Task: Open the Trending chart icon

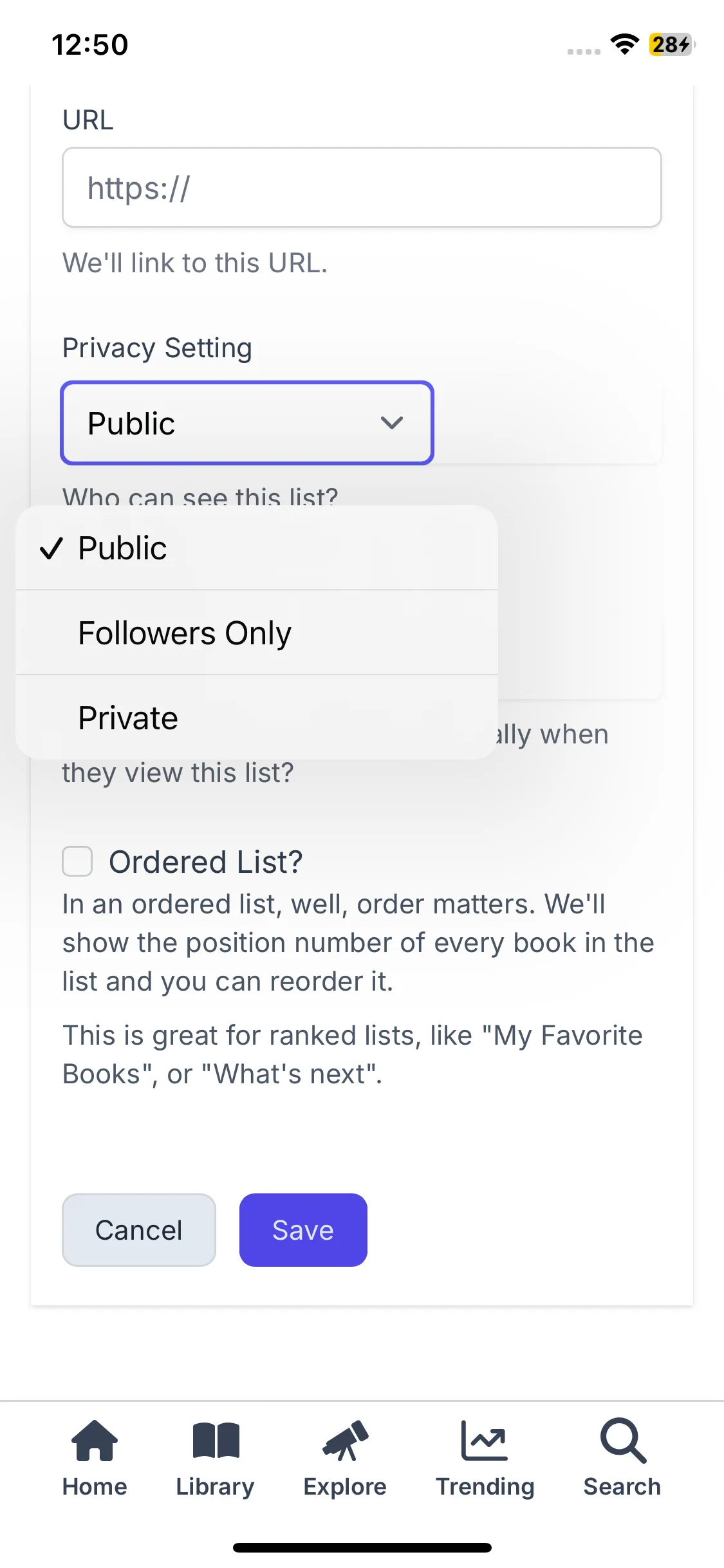Action: (485, 1441)
